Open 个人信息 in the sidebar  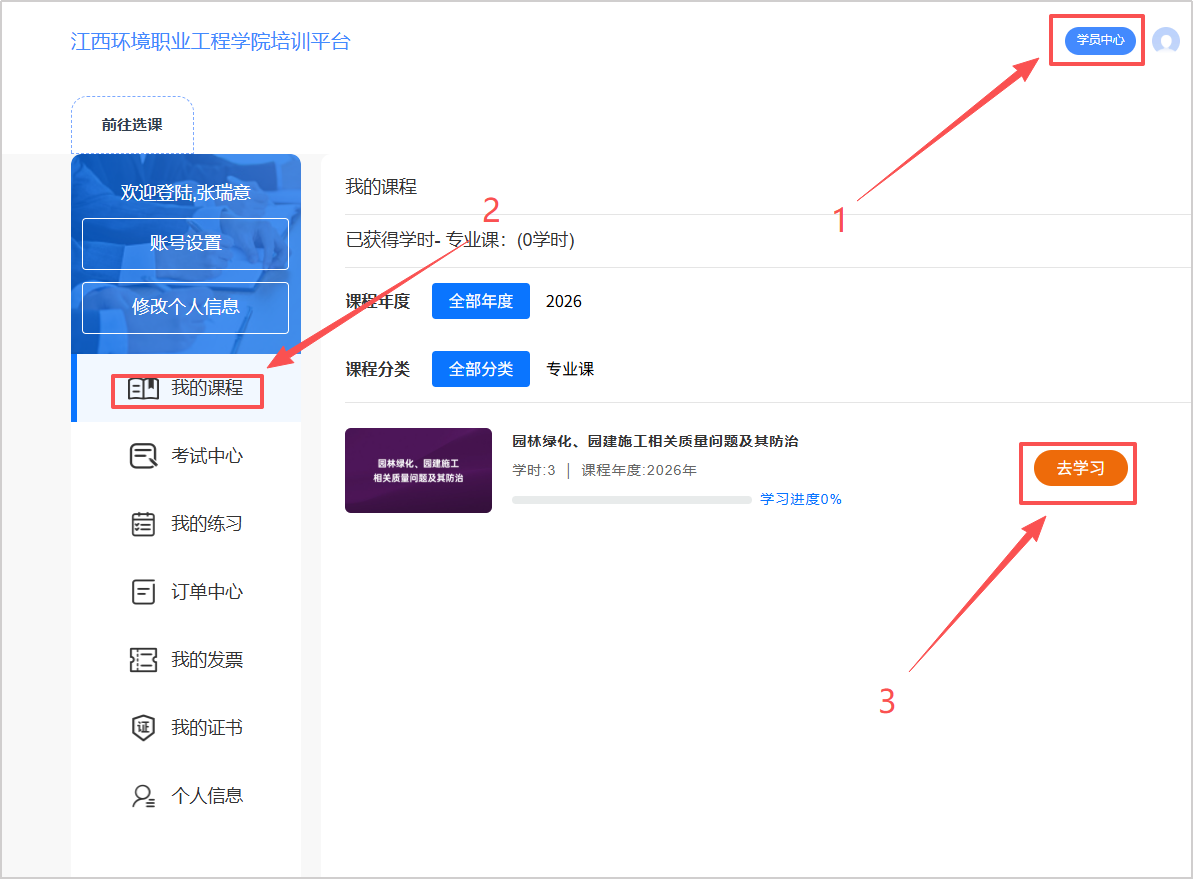(x=187, y=796)
